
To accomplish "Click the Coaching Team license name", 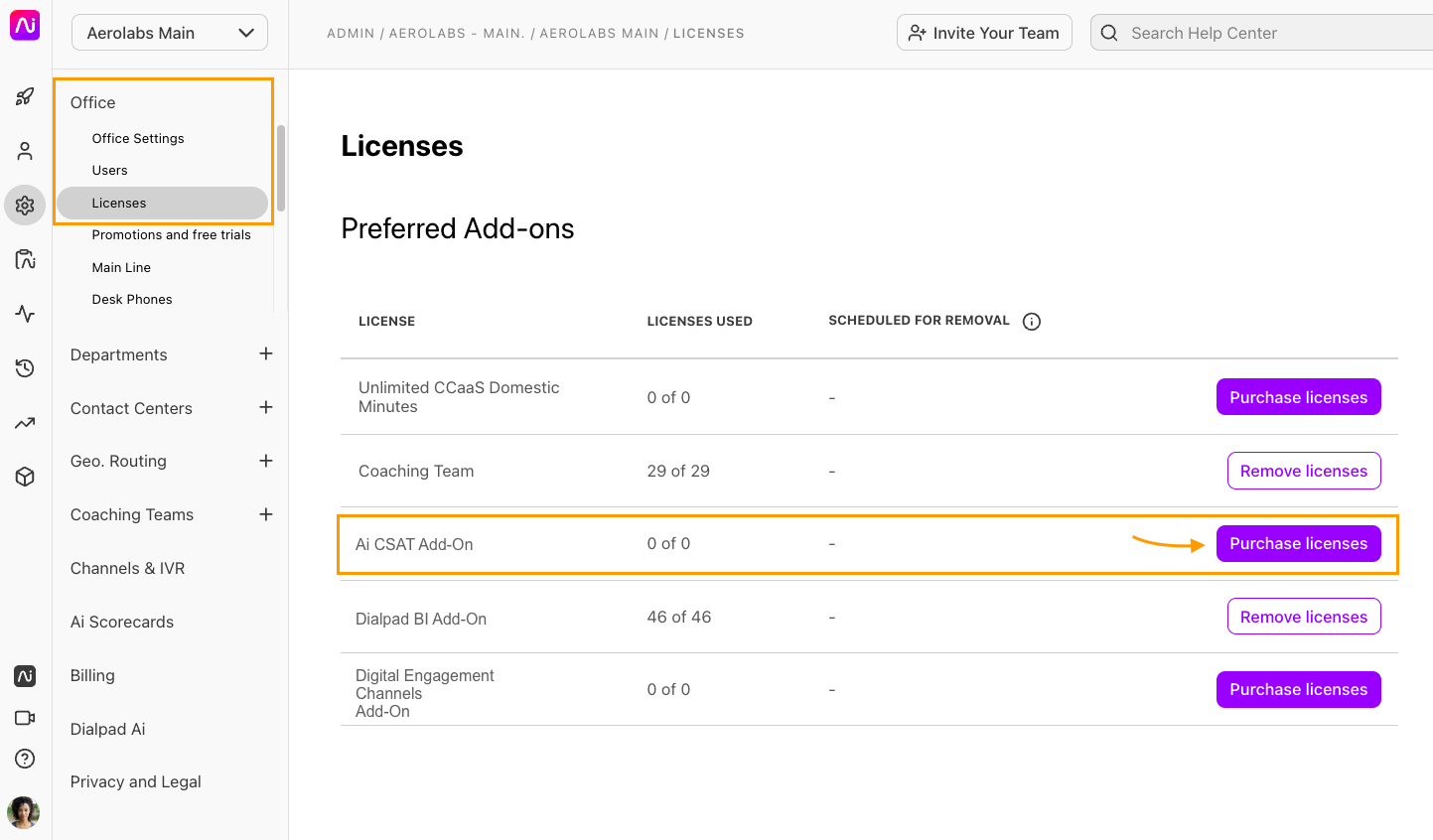I will click(416, 471).
